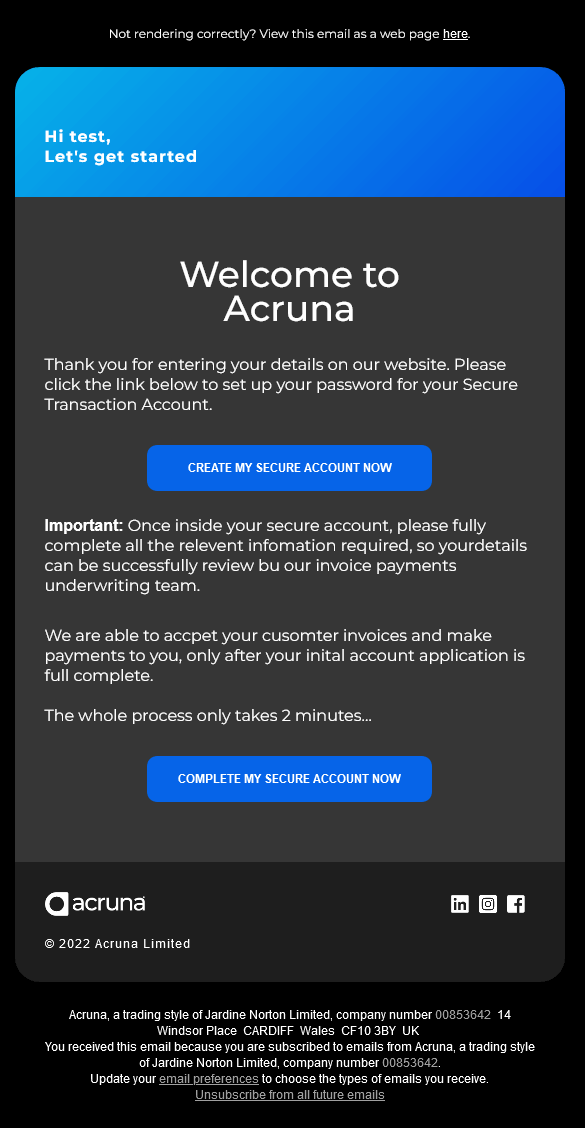Open the email as a web page via 'here'
Viewport: 585px width, 1128px height.
(x=455, y=33)
